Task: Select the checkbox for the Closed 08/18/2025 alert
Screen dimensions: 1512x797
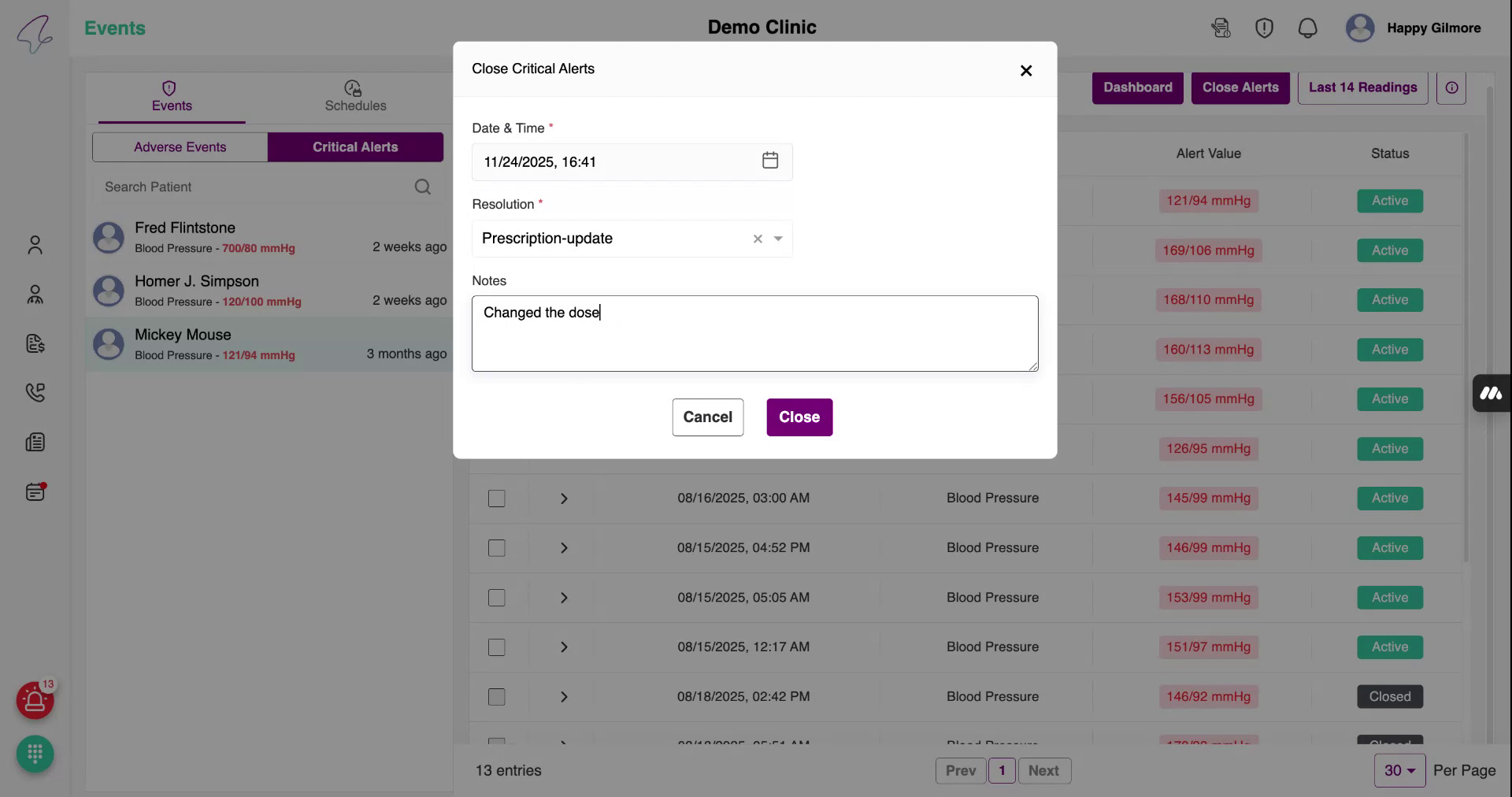Action: (x=496, y=697)
